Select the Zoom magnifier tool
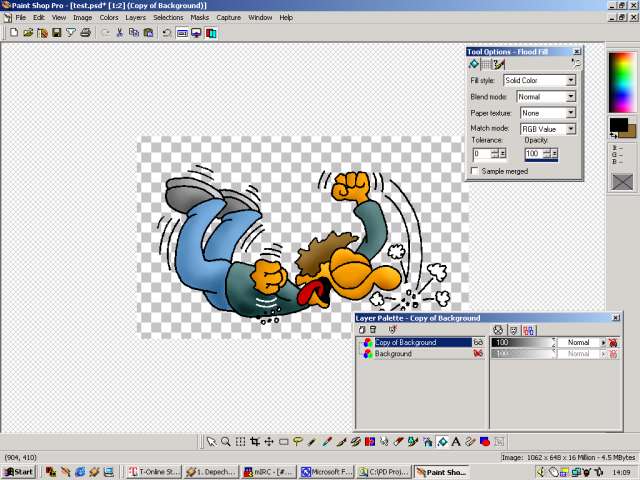Image resolution: width=640 pixels, height=480 pixels. click(x=226, y=442)
